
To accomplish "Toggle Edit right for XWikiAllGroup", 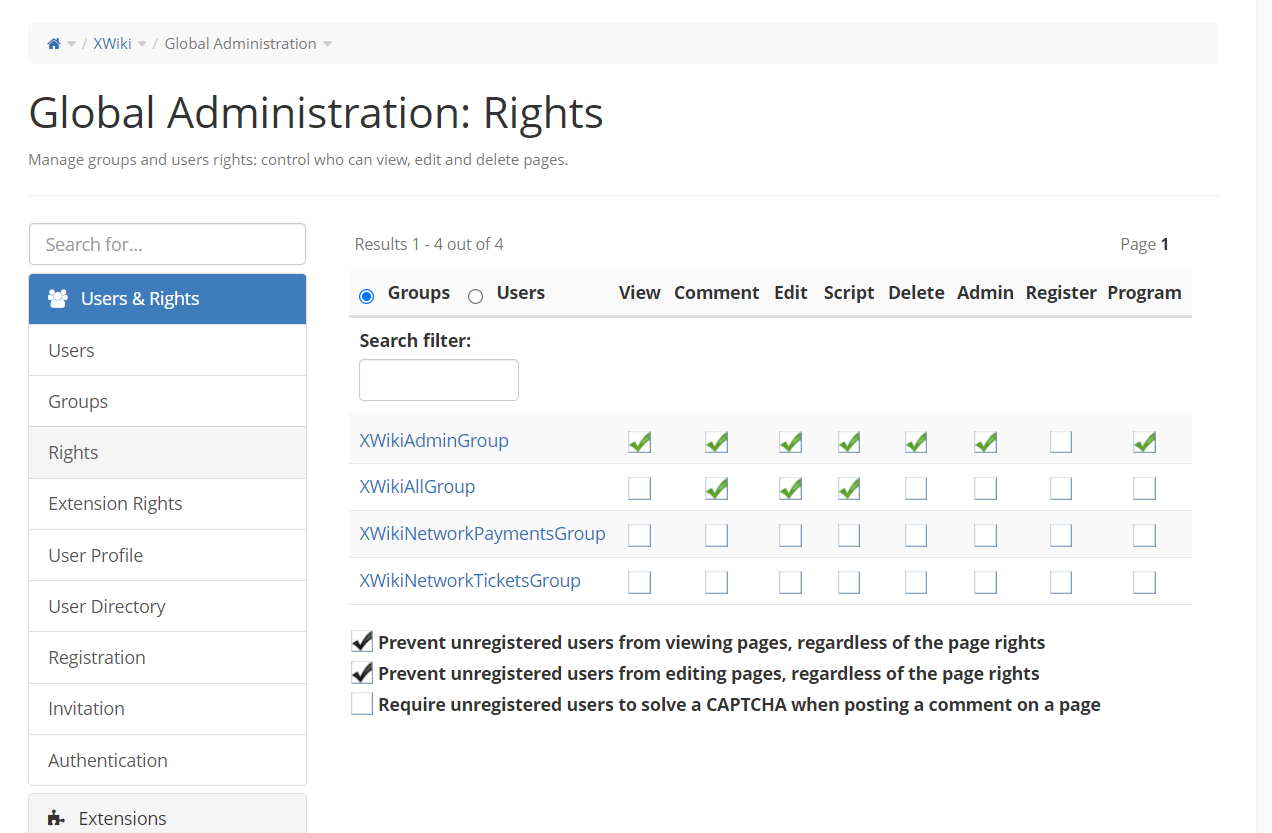I will (x=791, y=488).
